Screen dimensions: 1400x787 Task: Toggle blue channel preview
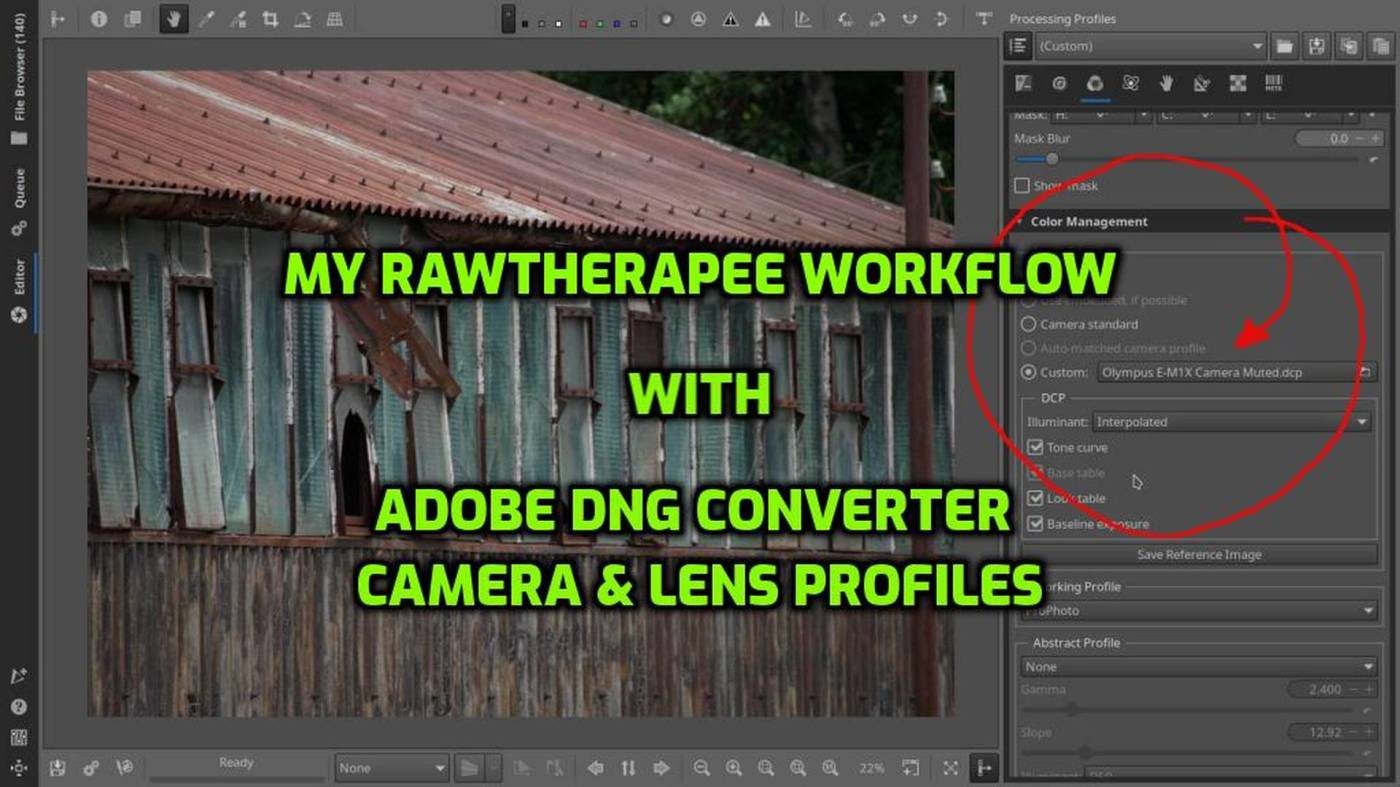(x=616, y=22)
